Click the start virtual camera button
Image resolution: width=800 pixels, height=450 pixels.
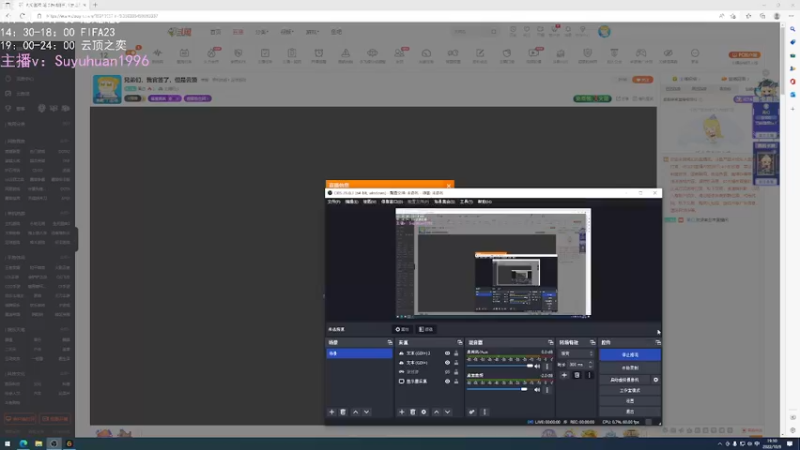625,380
